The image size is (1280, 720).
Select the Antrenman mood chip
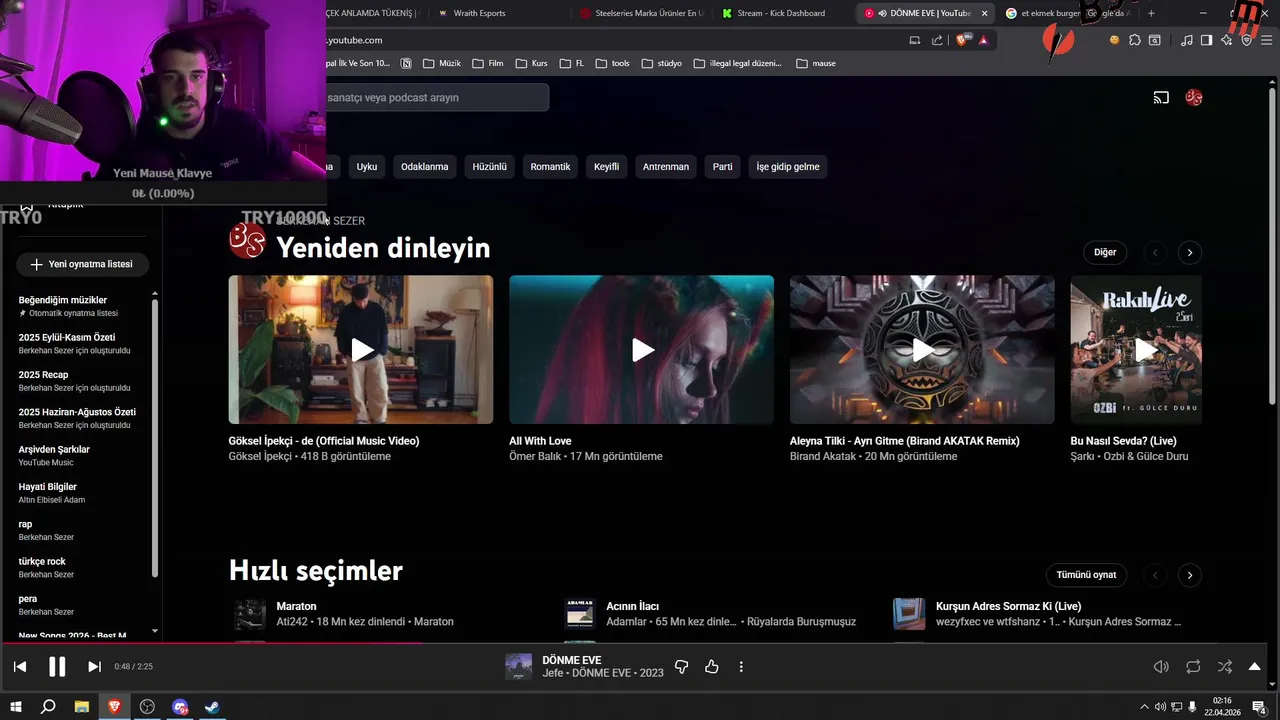click(666, 167)
